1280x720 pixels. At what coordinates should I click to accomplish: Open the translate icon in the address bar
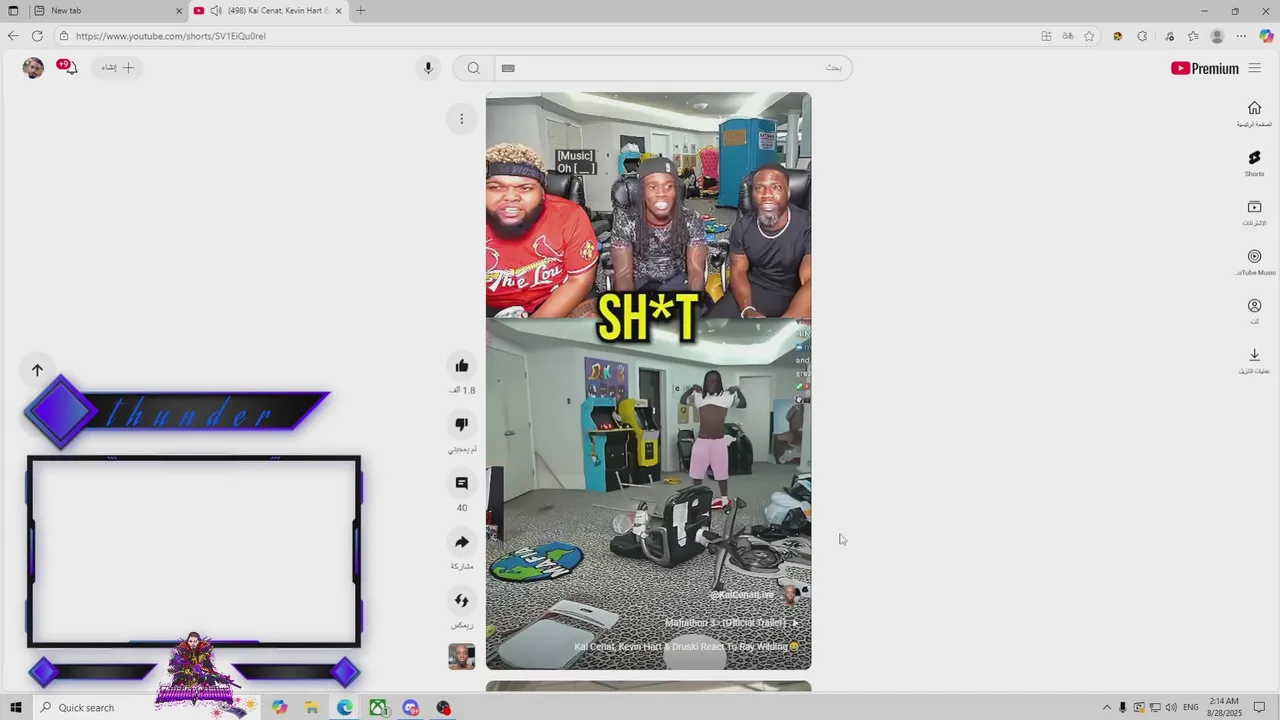1067,36
